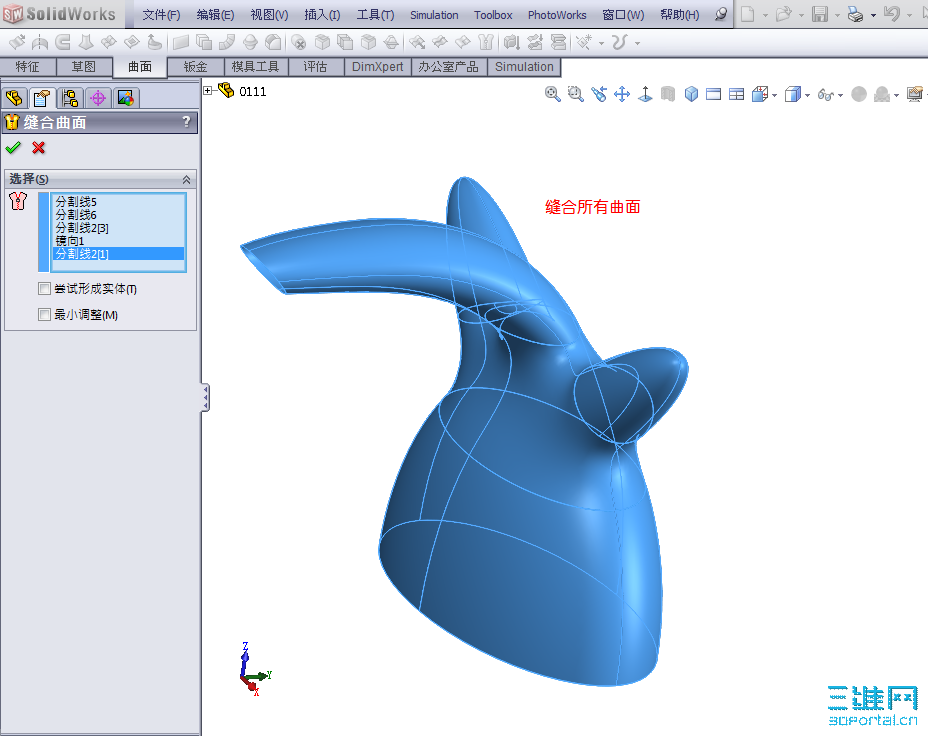Viewport: 928px width, 736px height.
Task: Switch to the 特征 tab
Action: tap(28, 67)
